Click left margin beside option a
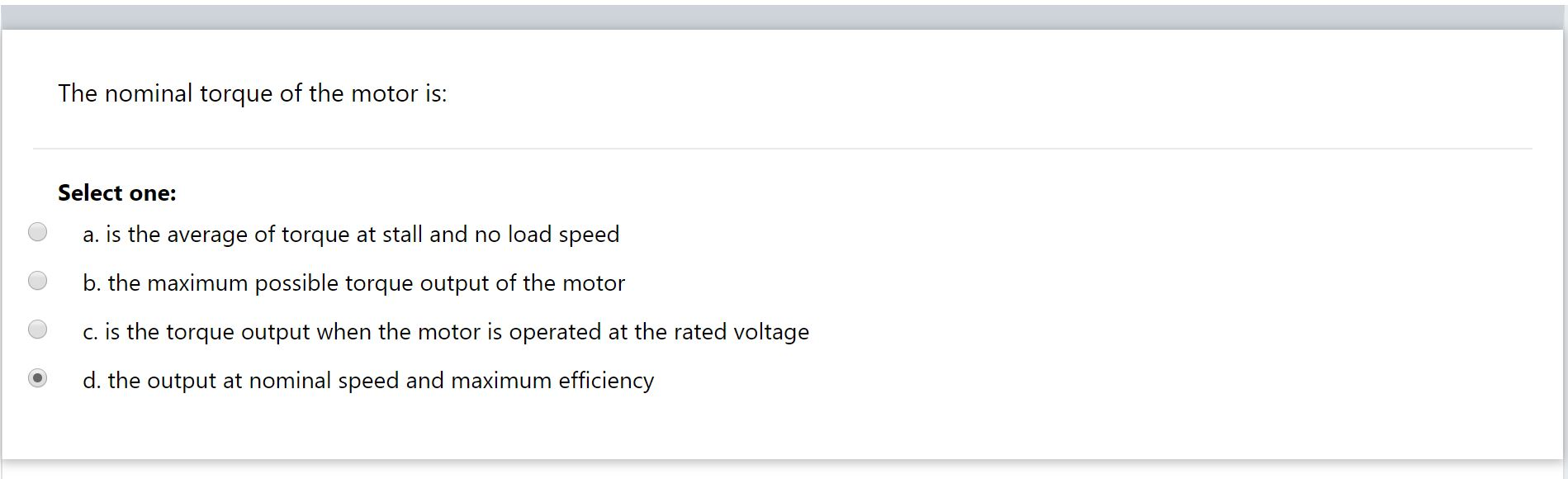The width and height of the screenshot is (1568, 479). pos(17,232)
